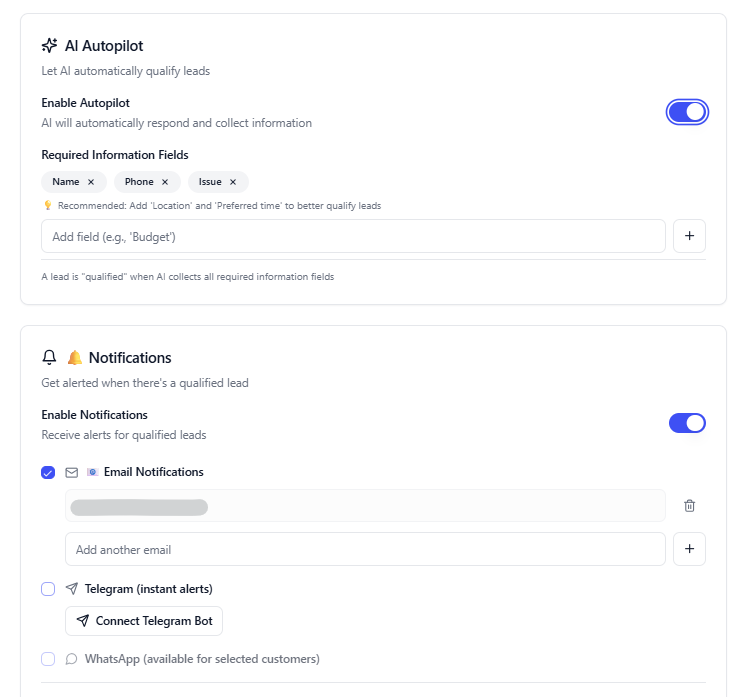Viewport: 752px width, 697px height.
Task: Click the AI Autopilot sparkle icon
Action: click(49, 45)
